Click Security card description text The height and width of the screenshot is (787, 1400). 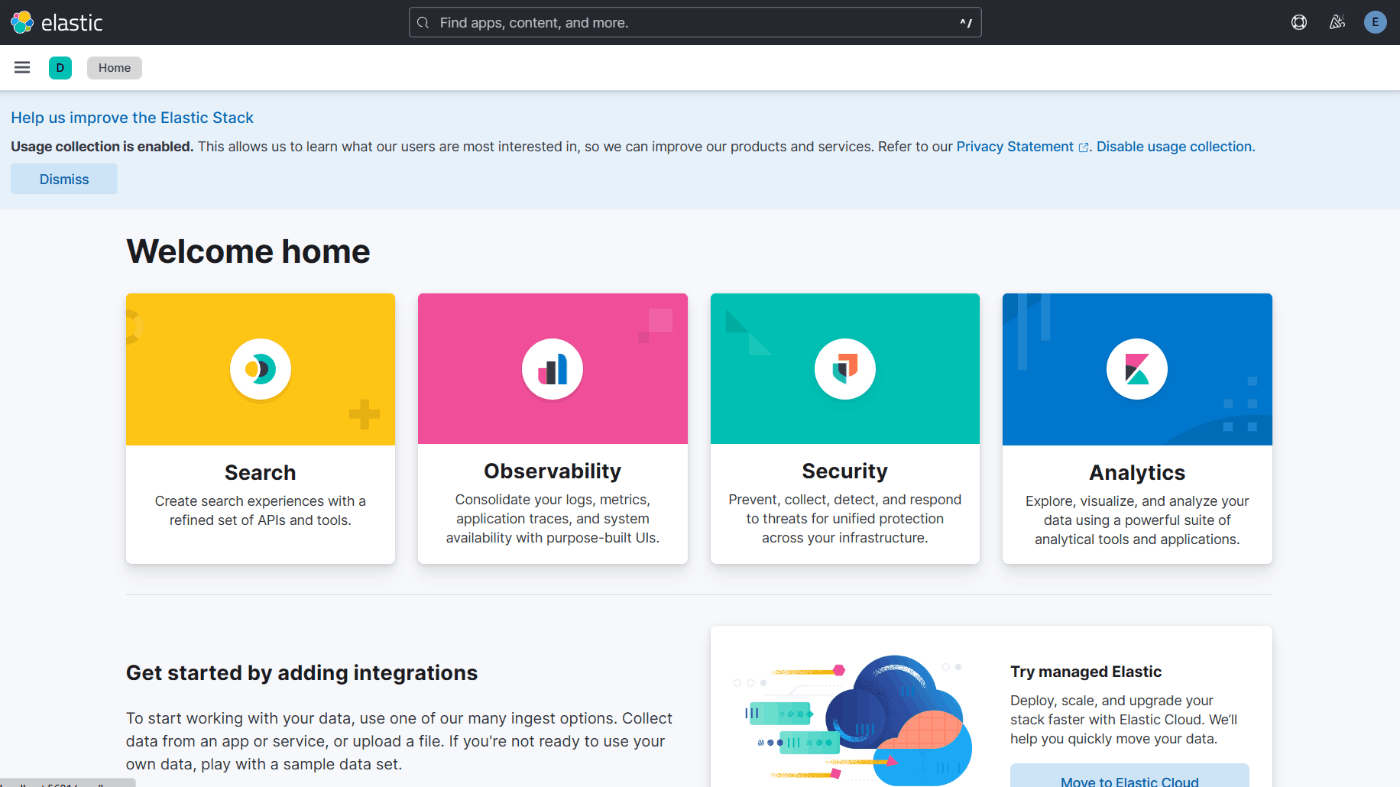click(845, 518)
